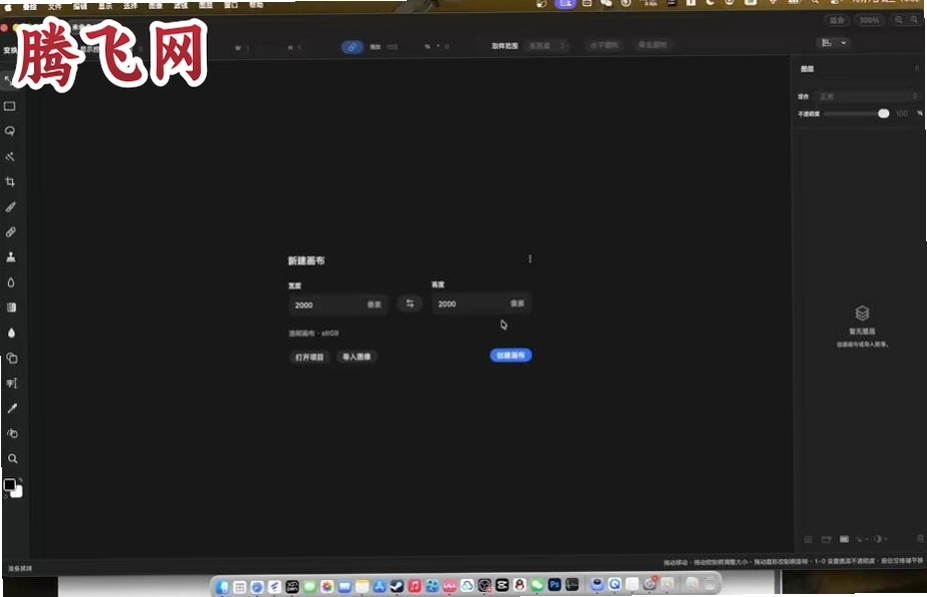Open Launchpad from the Dock
927x597 pixels.
tap(239, 587)
